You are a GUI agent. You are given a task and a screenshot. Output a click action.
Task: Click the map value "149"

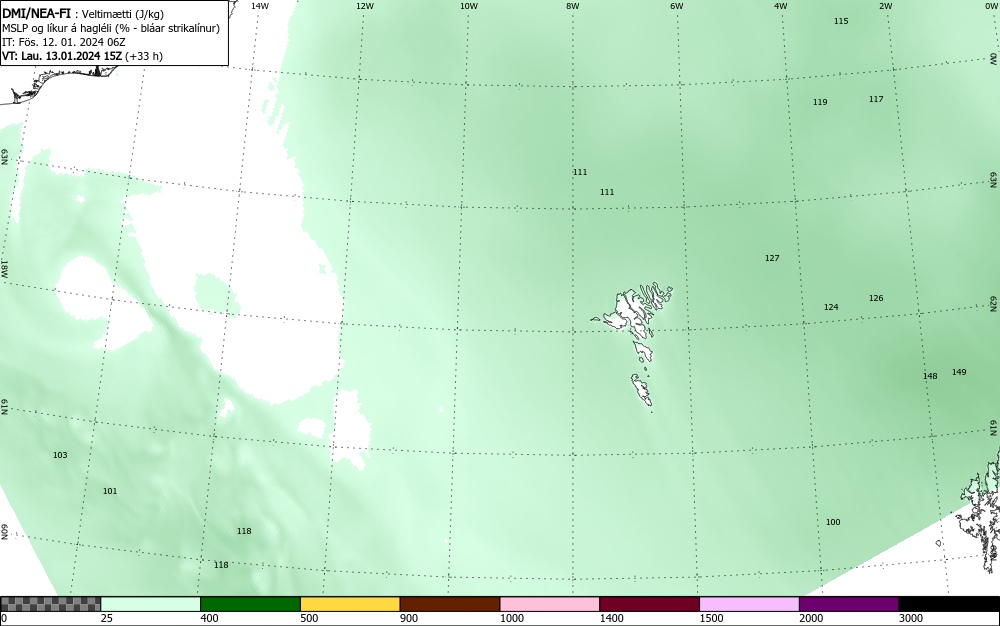959,372
